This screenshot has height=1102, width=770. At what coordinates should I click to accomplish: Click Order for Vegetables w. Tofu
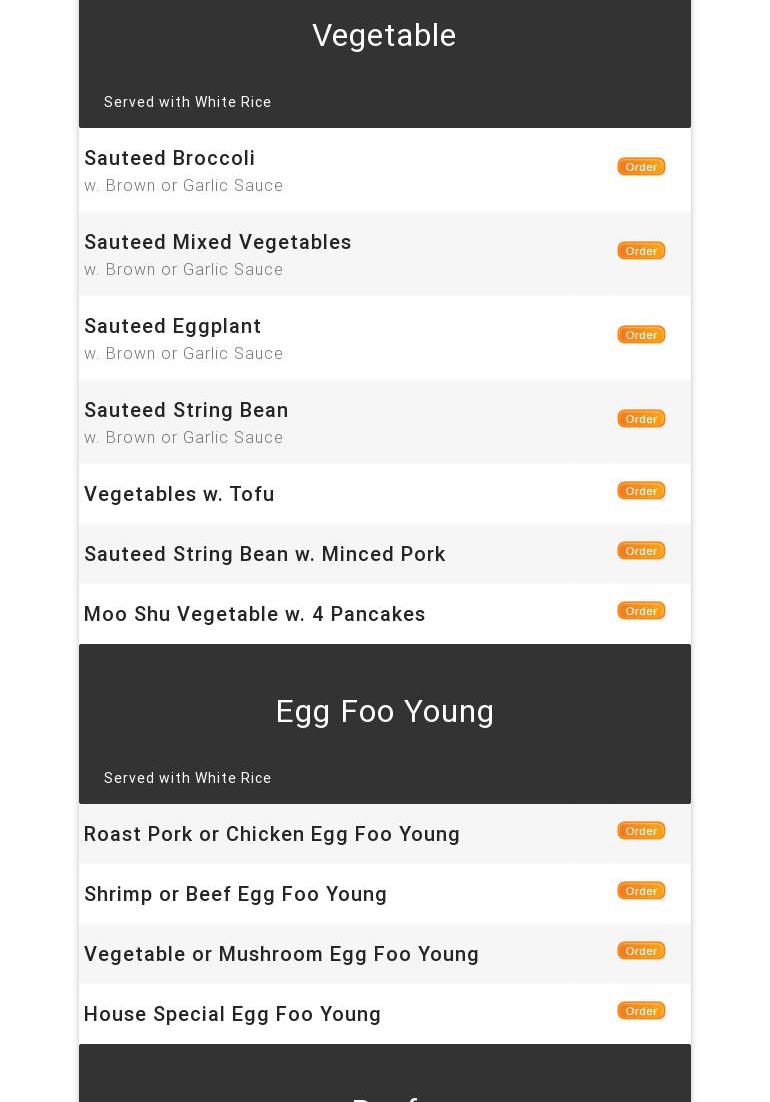[641, 491]
